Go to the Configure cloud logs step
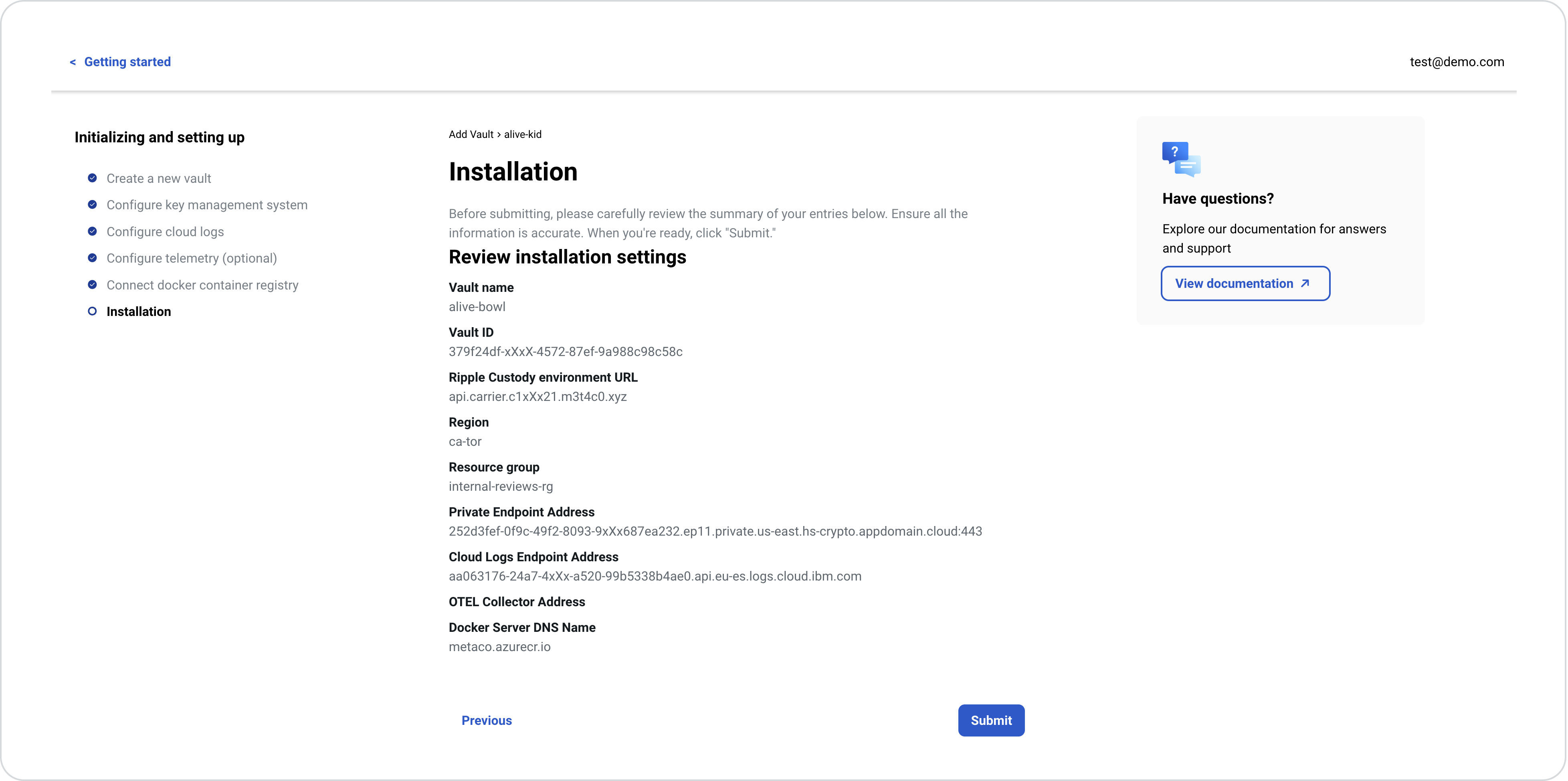The width and height of the screenshot is (1568, 781). click(165, 231)
